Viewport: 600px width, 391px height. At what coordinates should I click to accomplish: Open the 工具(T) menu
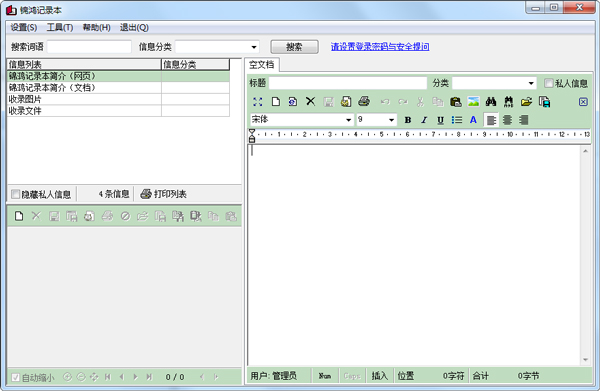(60, 28)
